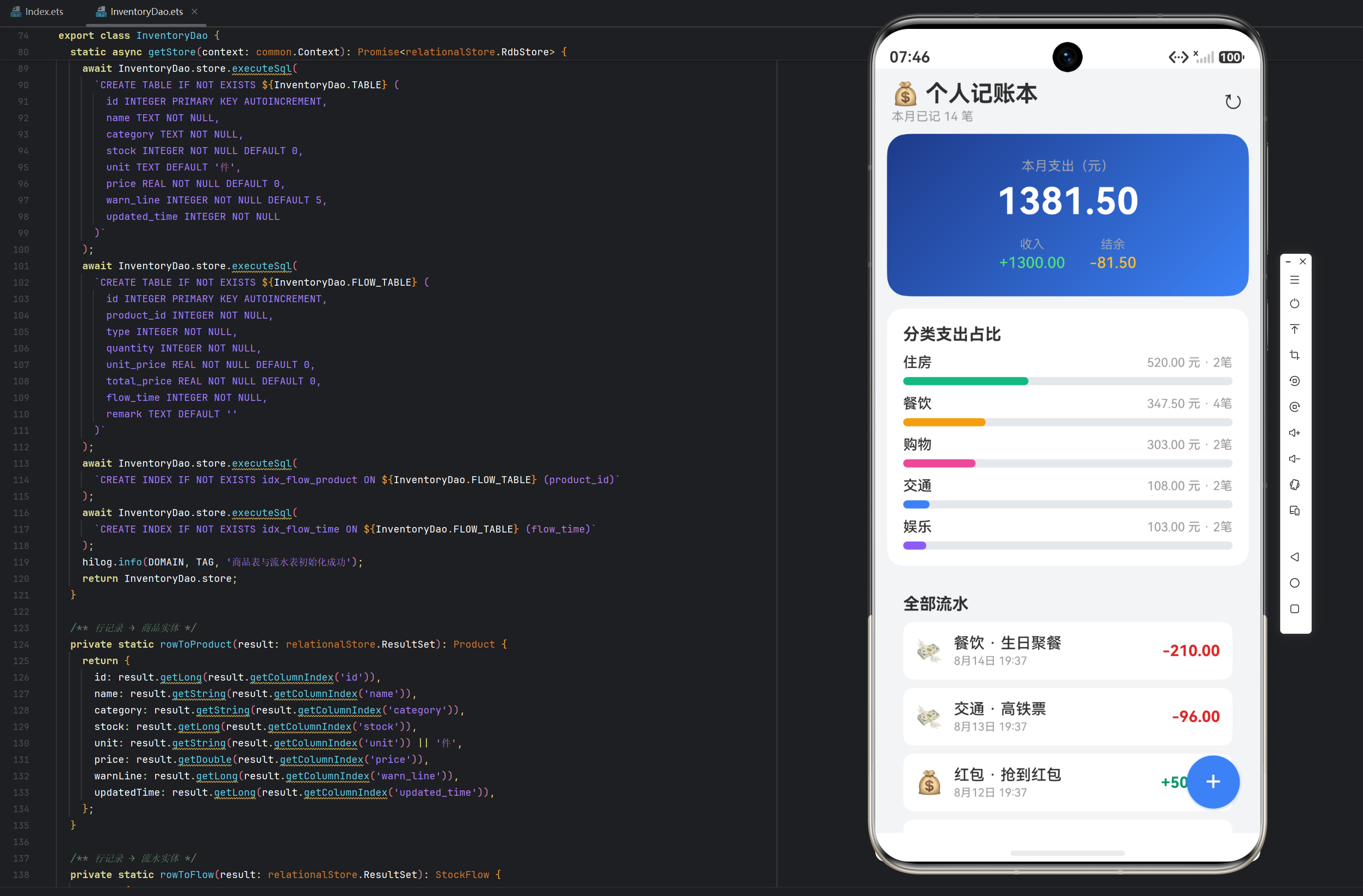Tap the 303.00 元 · 2笔 amount

1189,445
